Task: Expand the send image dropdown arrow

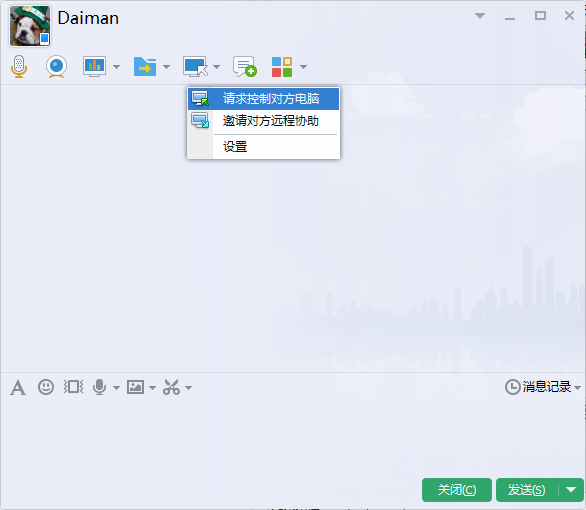Action: coord(152,388)
